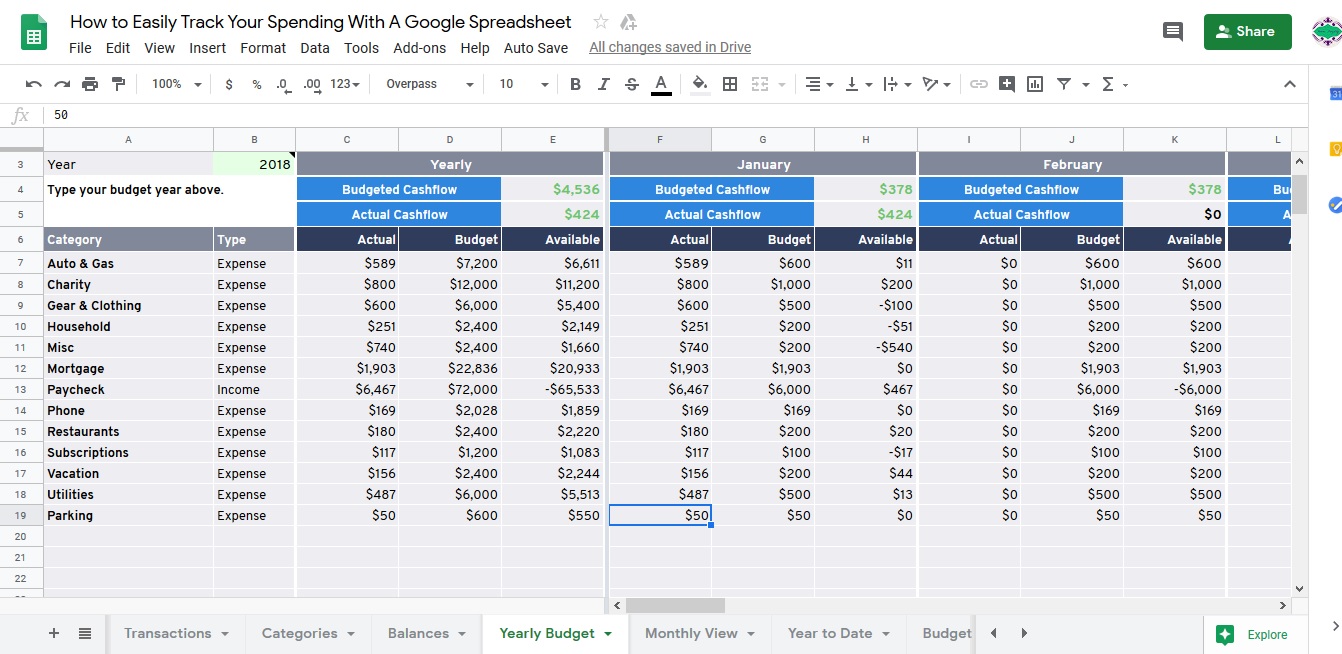
Task: Click the move to Drive folder icon
Action: pyautogui.click(x=628, y=22)
